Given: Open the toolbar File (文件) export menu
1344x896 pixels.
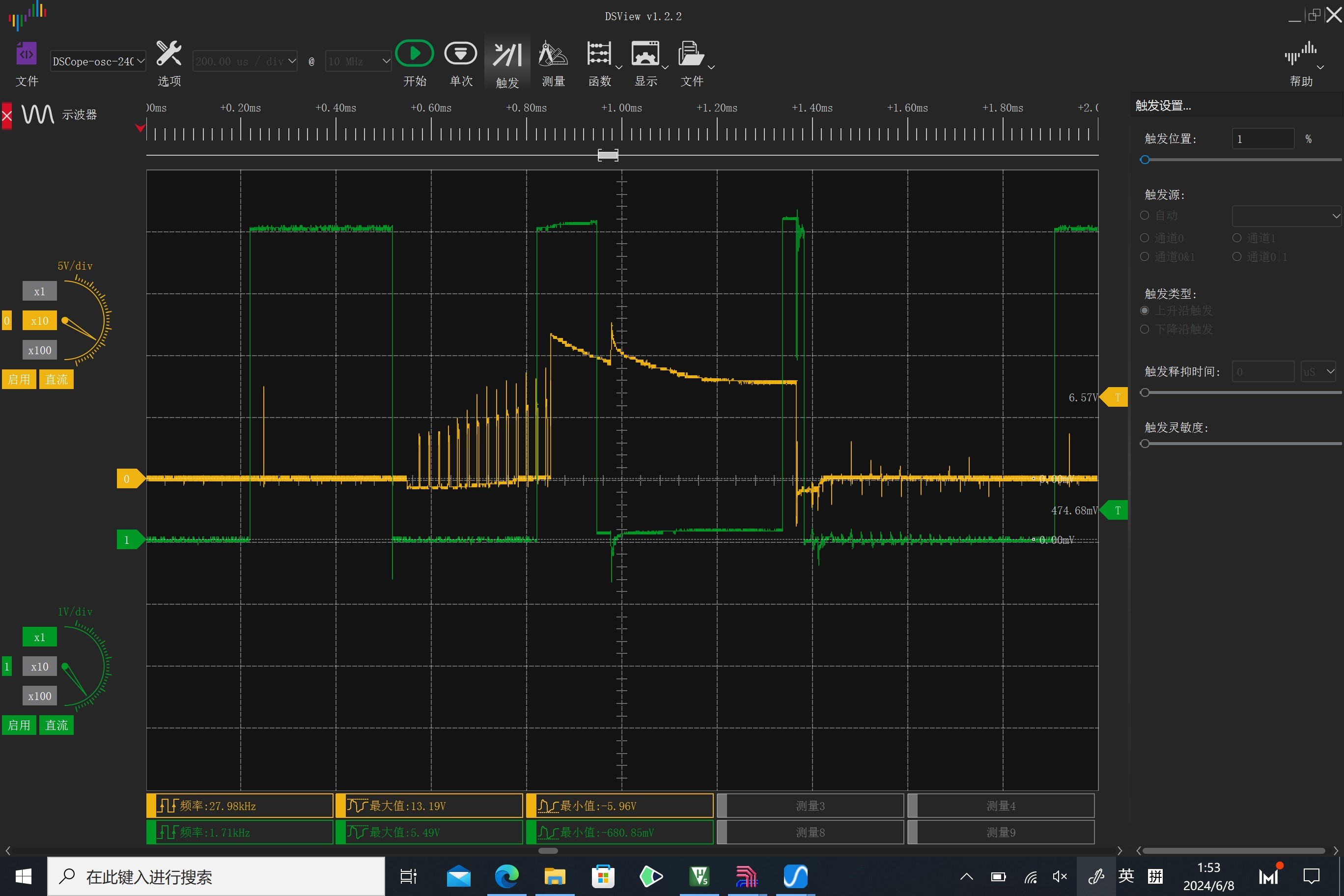Looking at the screenshot, I should coord(692,55).
